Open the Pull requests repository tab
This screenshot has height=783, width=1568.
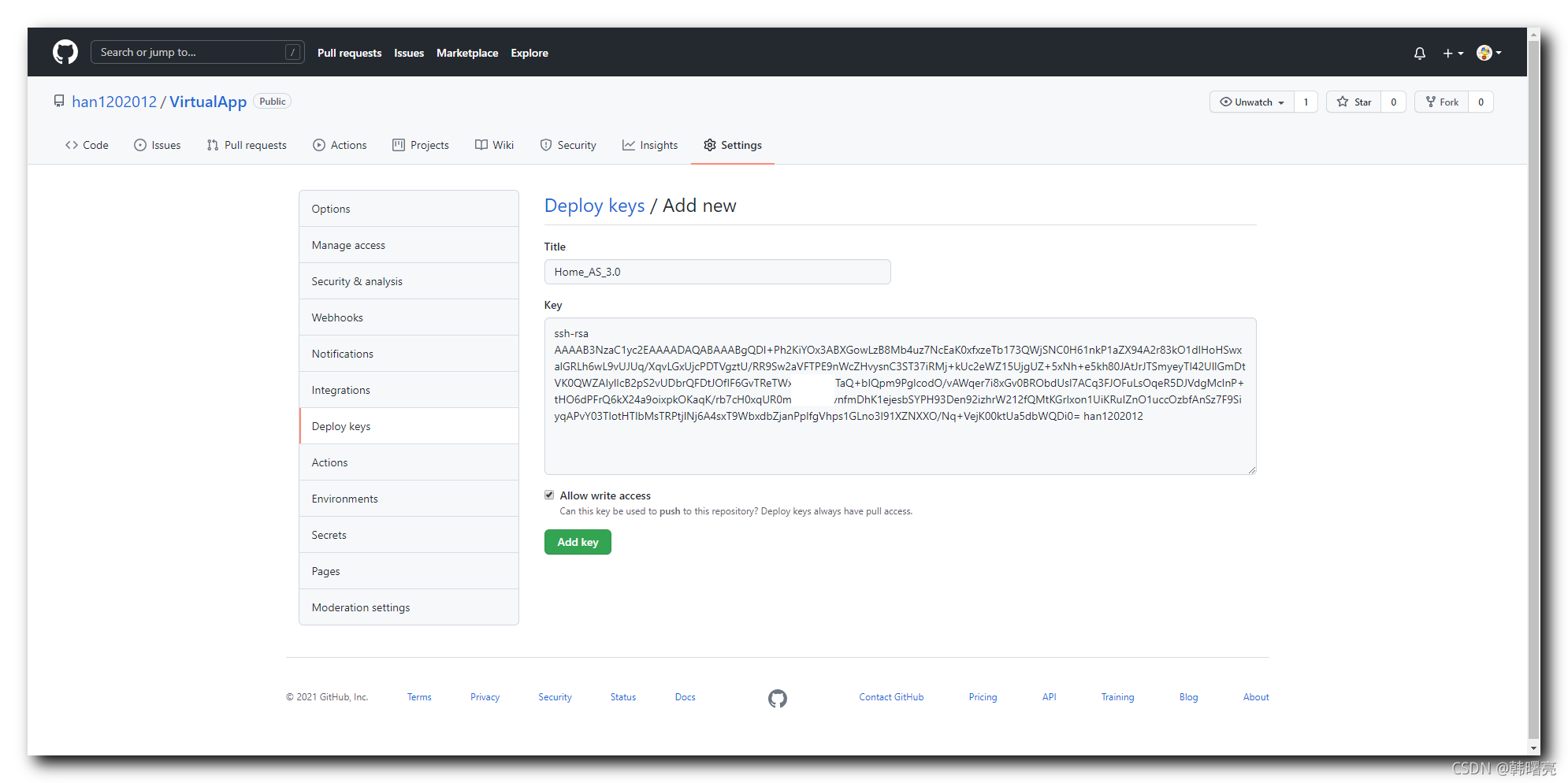(247, 145)
